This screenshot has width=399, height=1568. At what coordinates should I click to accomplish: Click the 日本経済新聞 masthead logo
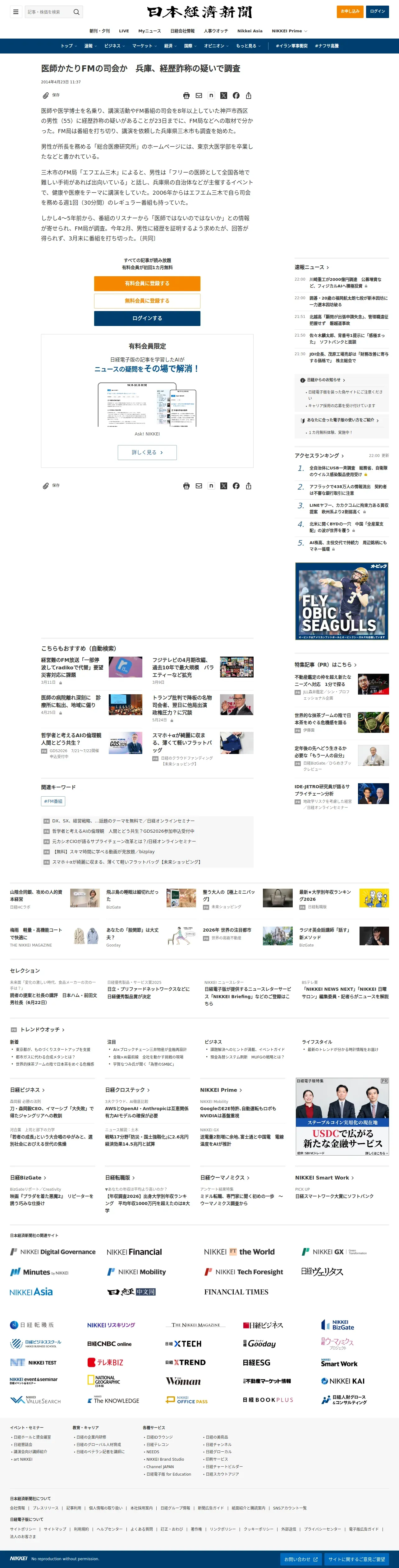click(x=199, y=12)
